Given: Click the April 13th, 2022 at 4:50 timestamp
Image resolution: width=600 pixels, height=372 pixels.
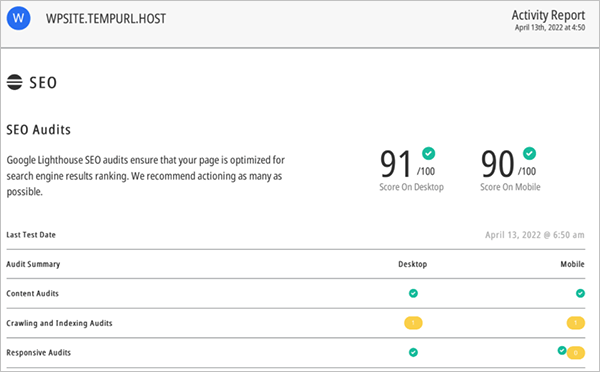Looking at the screenshot, I should pyautogui.click(x=550, y=28).
